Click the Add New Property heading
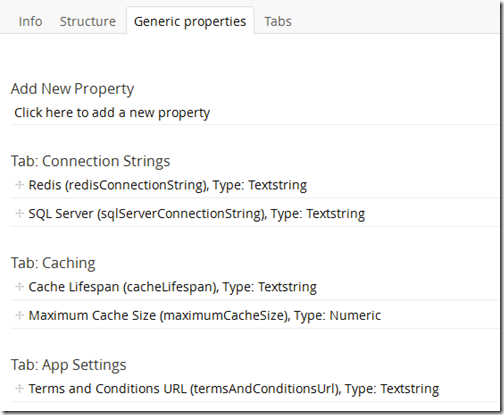 coord(72,89)
